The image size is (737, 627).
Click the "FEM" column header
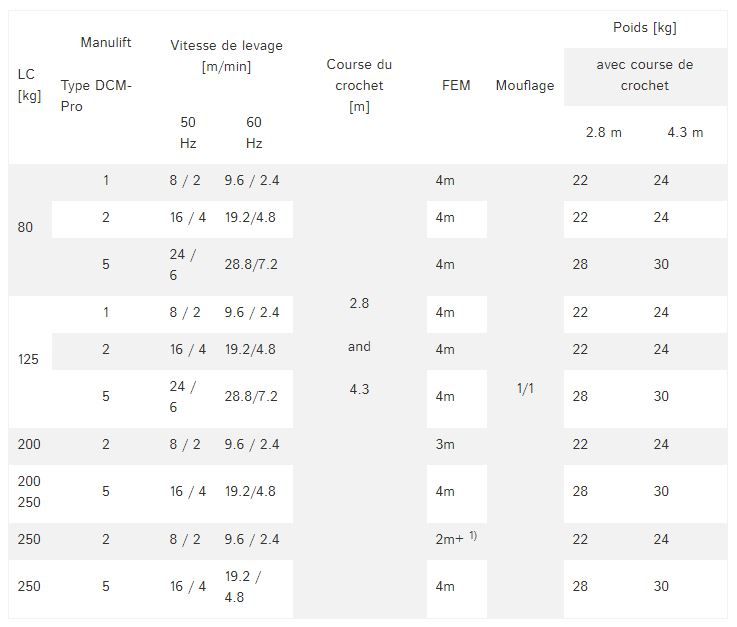coord(456,86)
